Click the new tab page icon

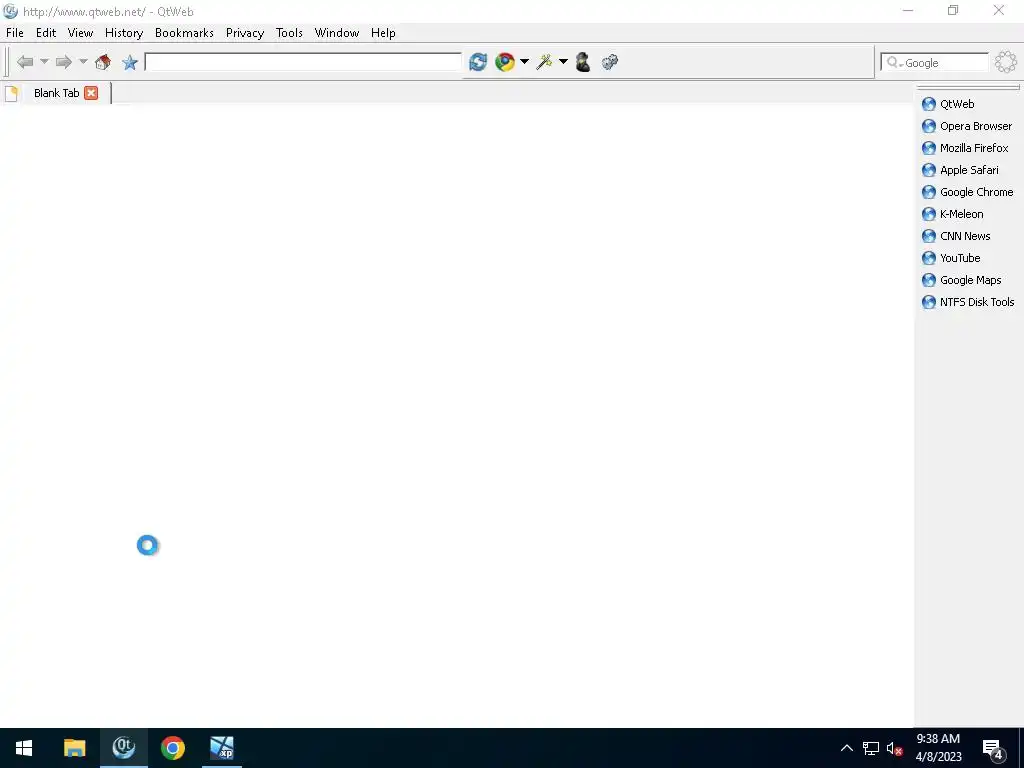11,93
